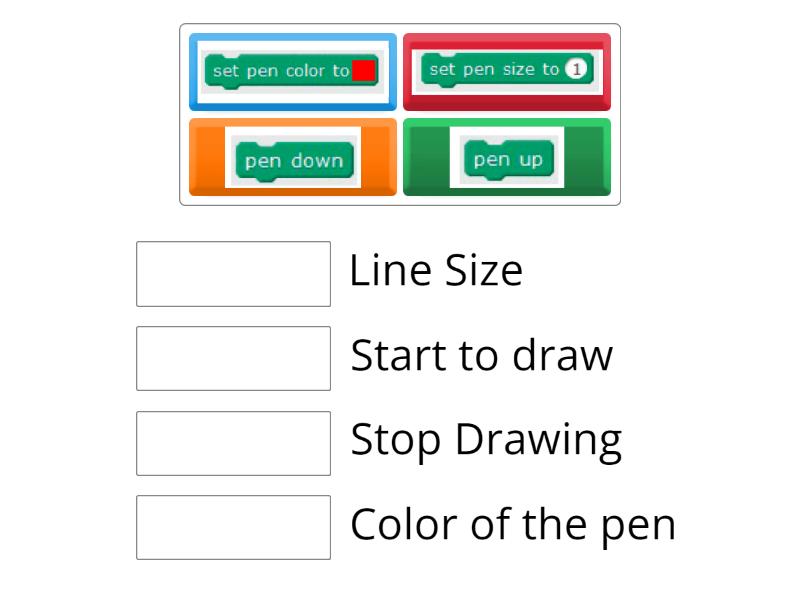Click the answer box beside 'Color of the pen'
The height and width of the screenshot is (600, 800).
(232, 527)
